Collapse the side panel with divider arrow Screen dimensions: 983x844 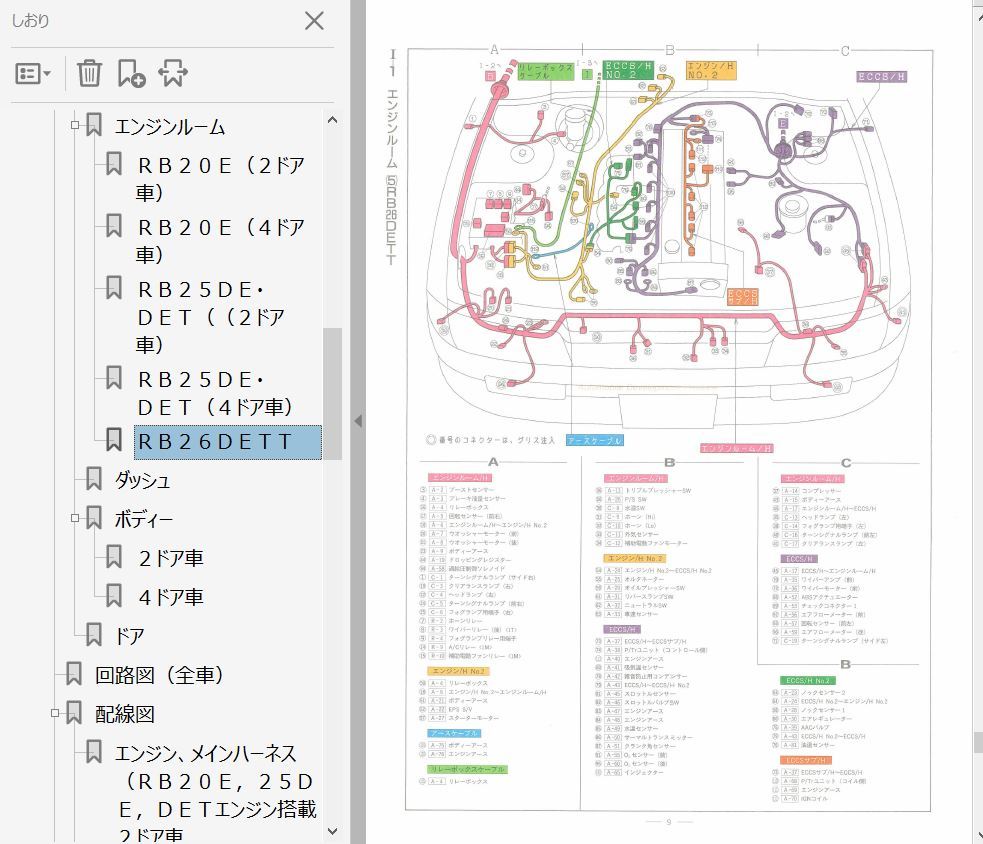click(x=358, y=421)
